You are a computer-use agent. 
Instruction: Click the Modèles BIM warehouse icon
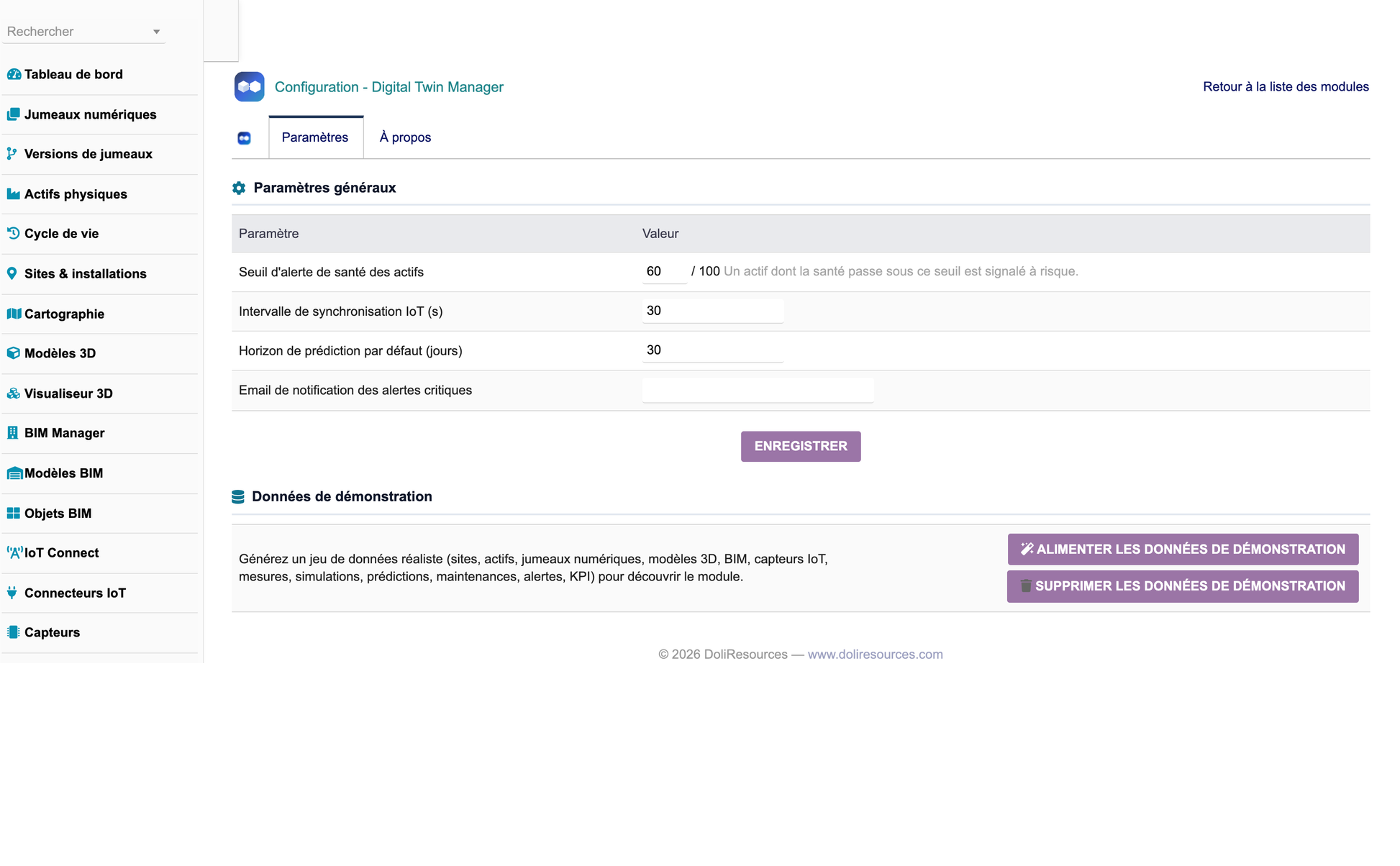(x=14, y=473)
